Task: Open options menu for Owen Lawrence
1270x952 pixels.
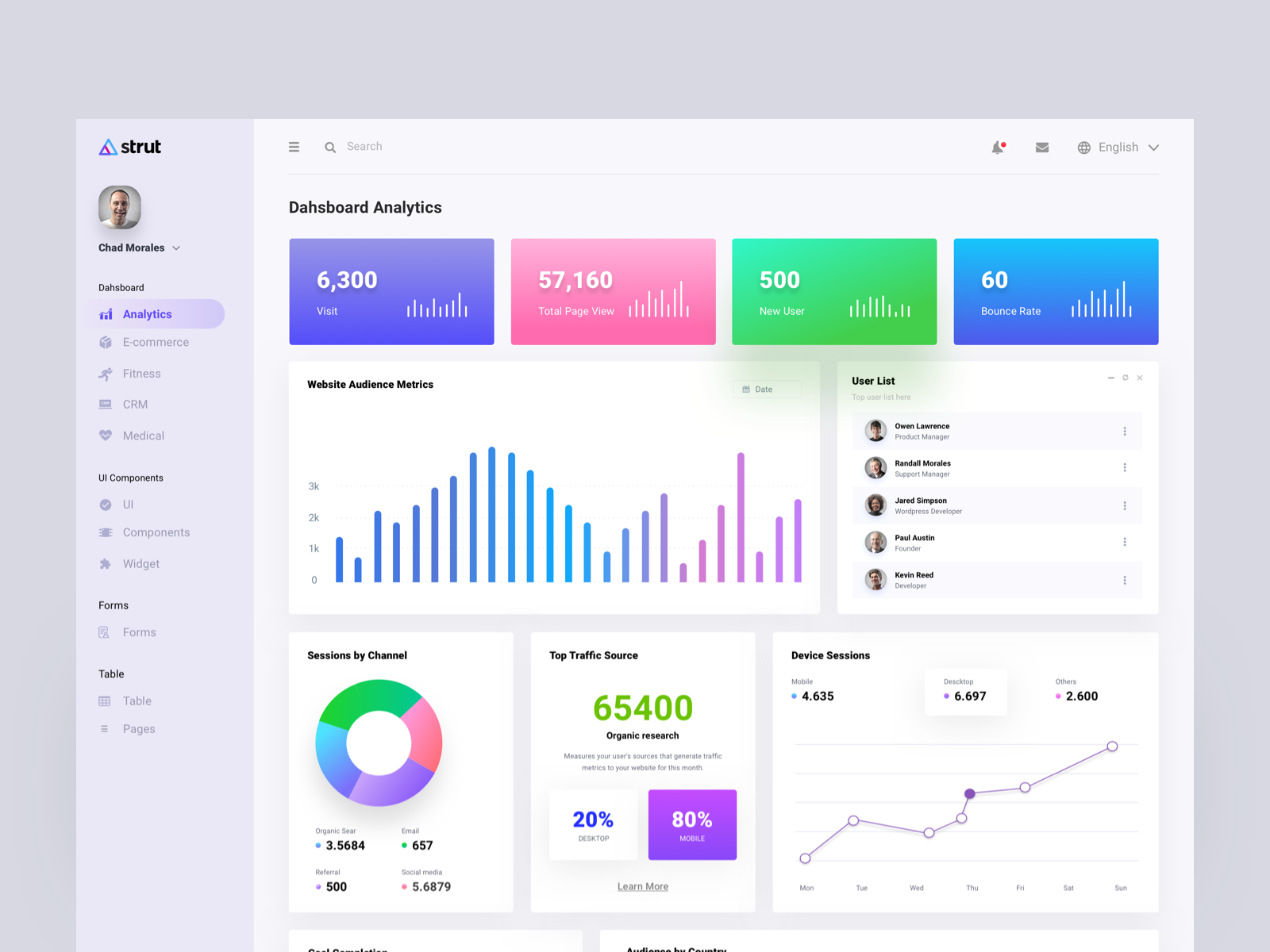Action: (x=1125, y=432)
